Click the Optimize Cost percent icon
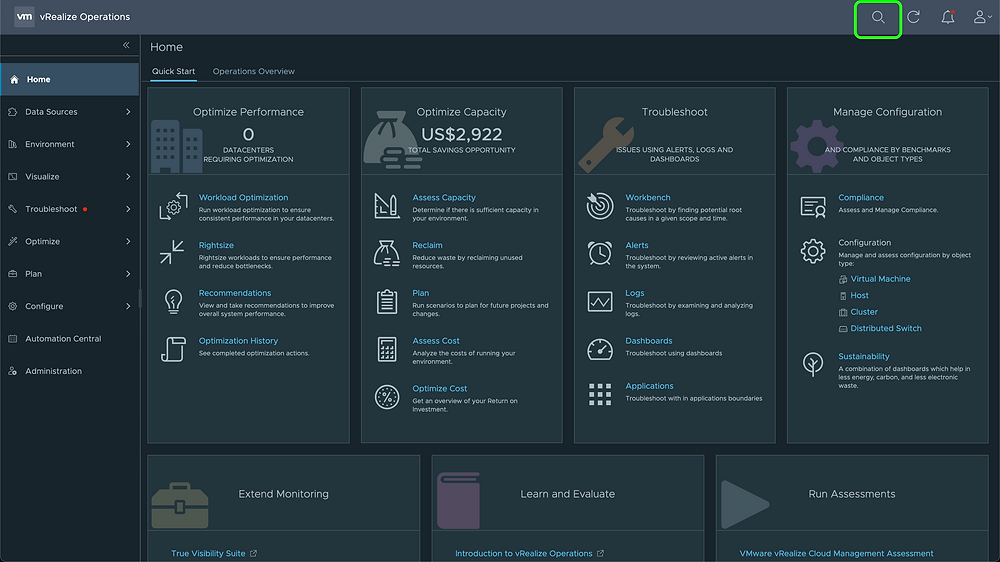 tap(386, 397)
